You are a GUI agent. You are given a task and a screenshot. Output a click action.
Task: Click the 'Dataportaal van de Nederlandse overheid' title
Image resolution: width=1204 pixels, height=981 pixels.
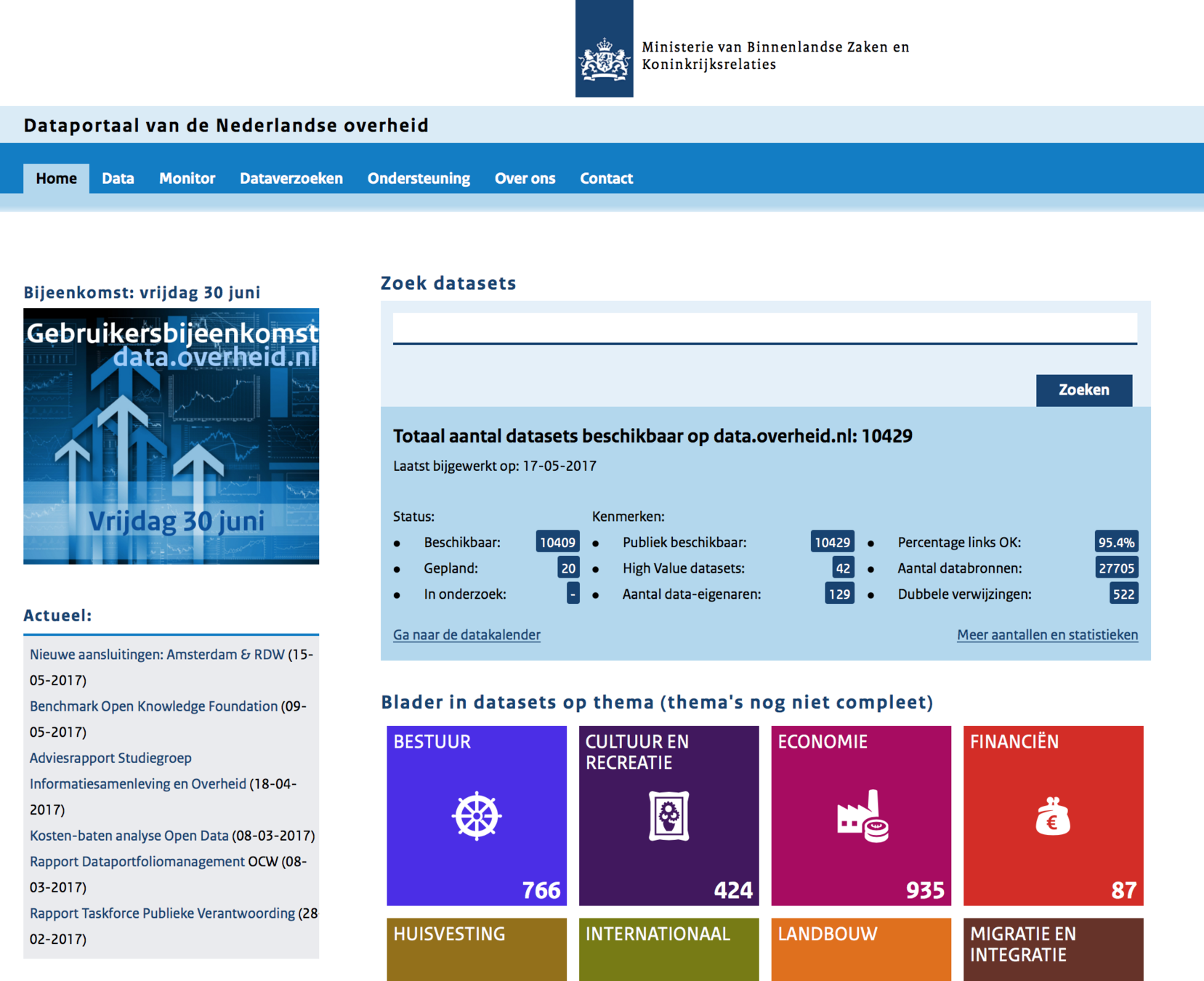click(226, 126)
